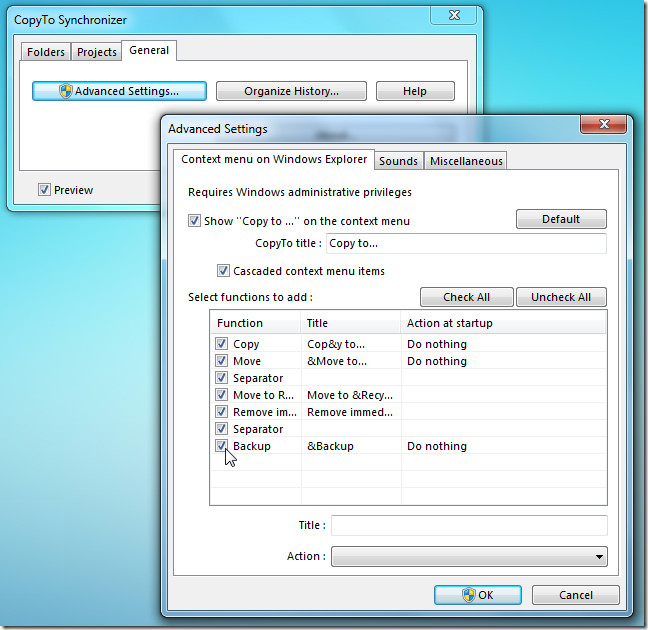Open the Sounds tab
Image resolution: width=648 pixels, height=630 pixels.
398,161
